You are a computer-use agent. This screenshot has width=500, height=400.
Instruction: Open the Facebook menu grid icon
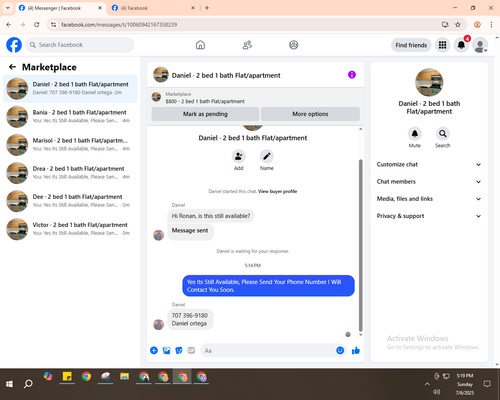[442, 45]
